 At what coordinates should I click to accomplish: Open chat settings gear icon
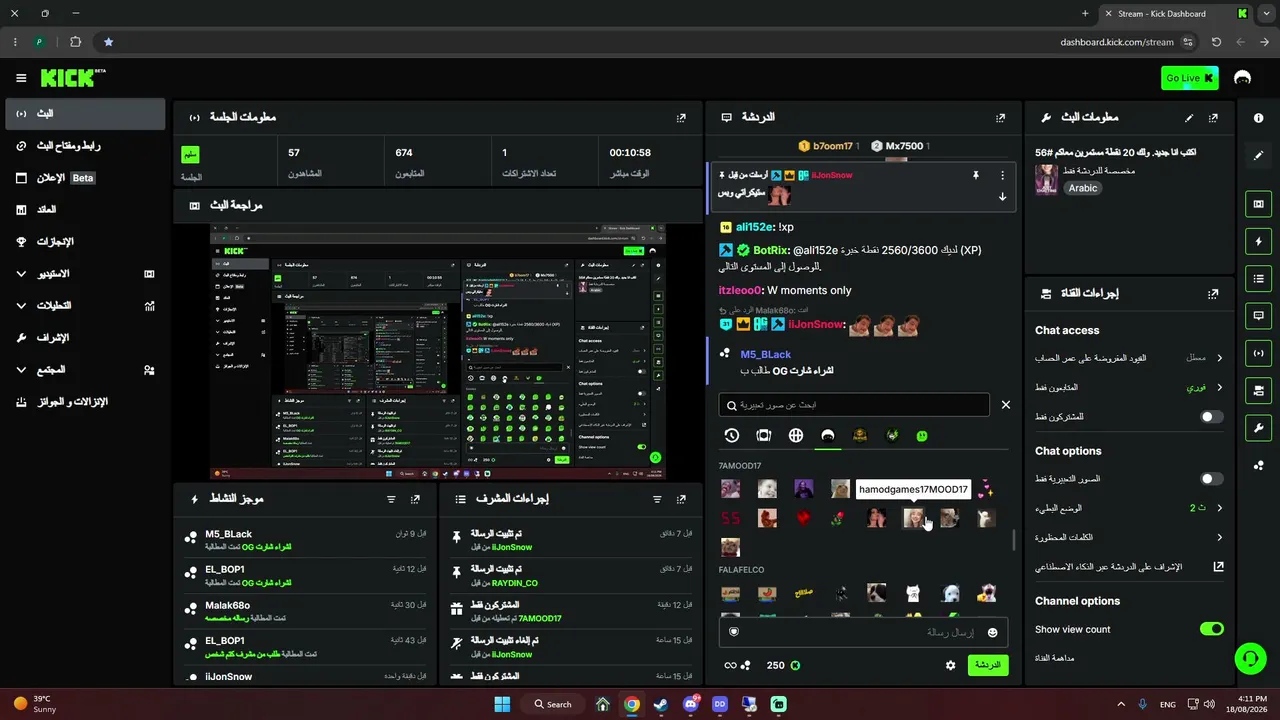(950, 665)
